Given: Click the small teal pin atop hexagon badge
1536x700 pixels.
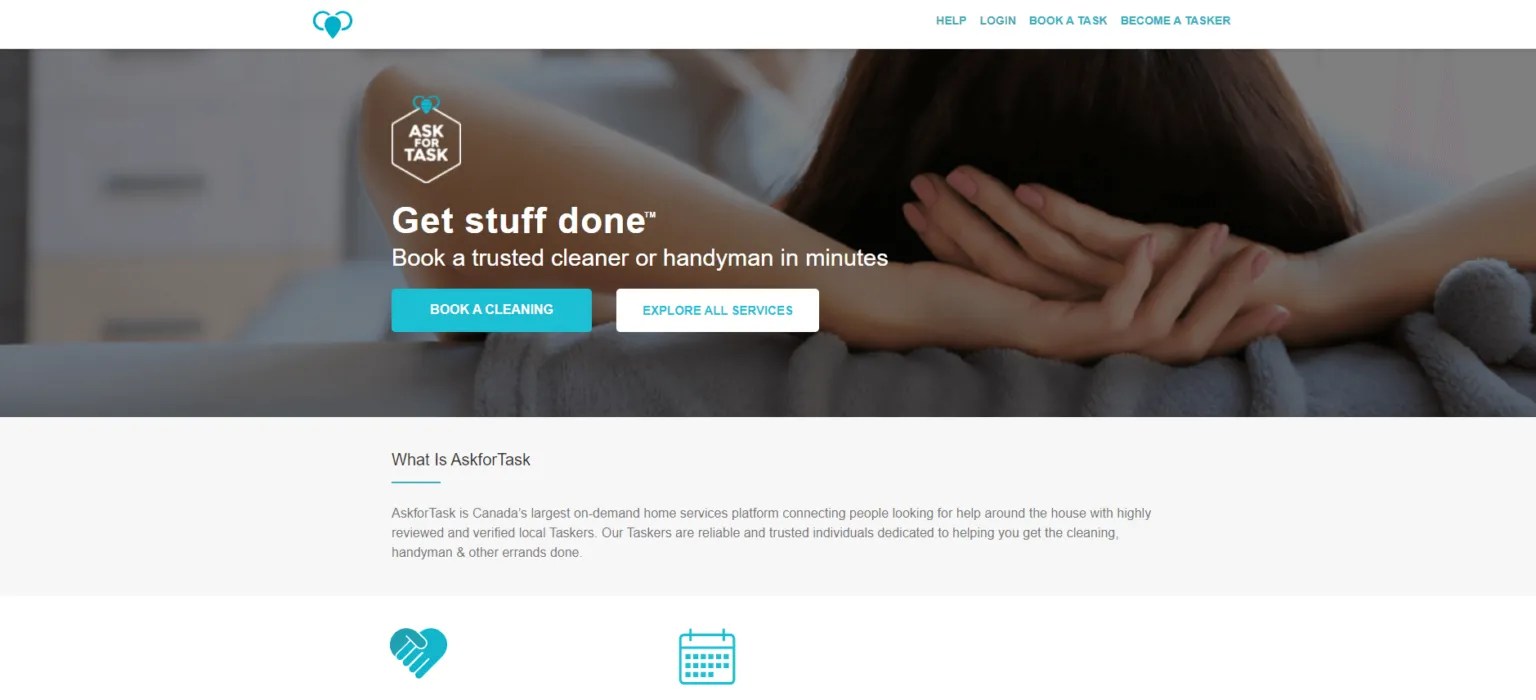Looking at the screenshot, I should point(426,103).
